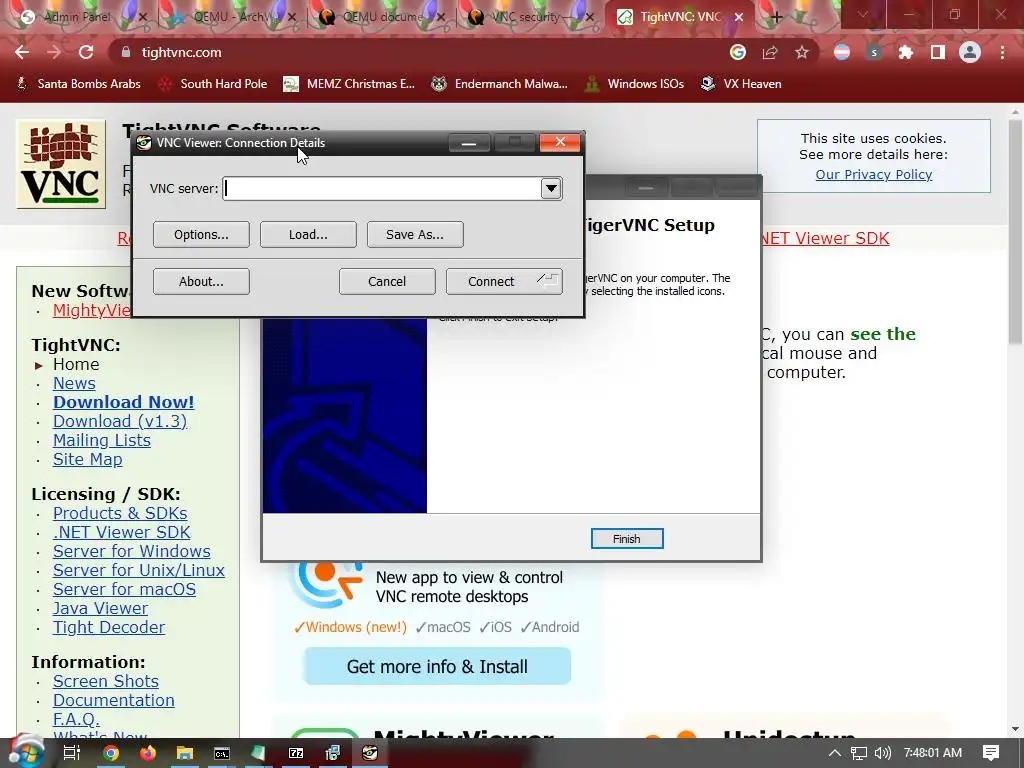Open Products & SDKs link

120,513
